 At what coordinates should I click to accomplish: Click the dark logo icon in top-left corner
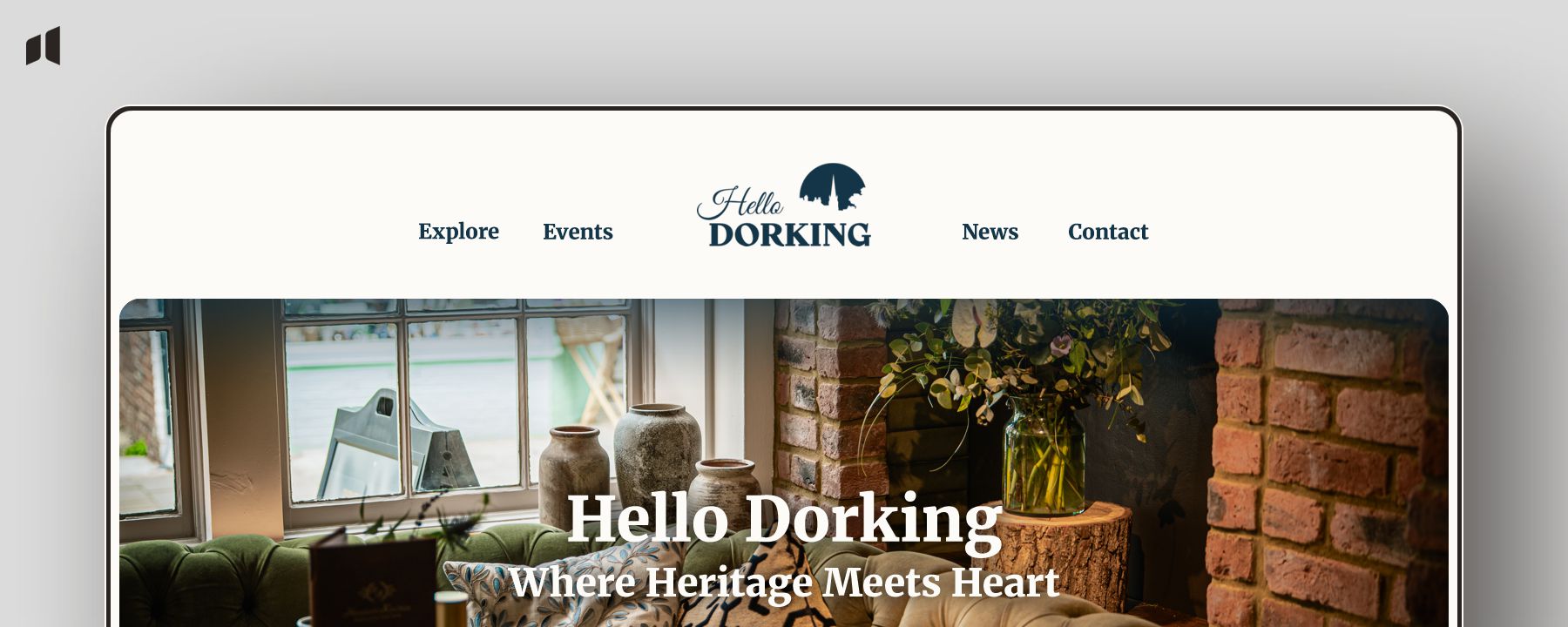(44, 46)
